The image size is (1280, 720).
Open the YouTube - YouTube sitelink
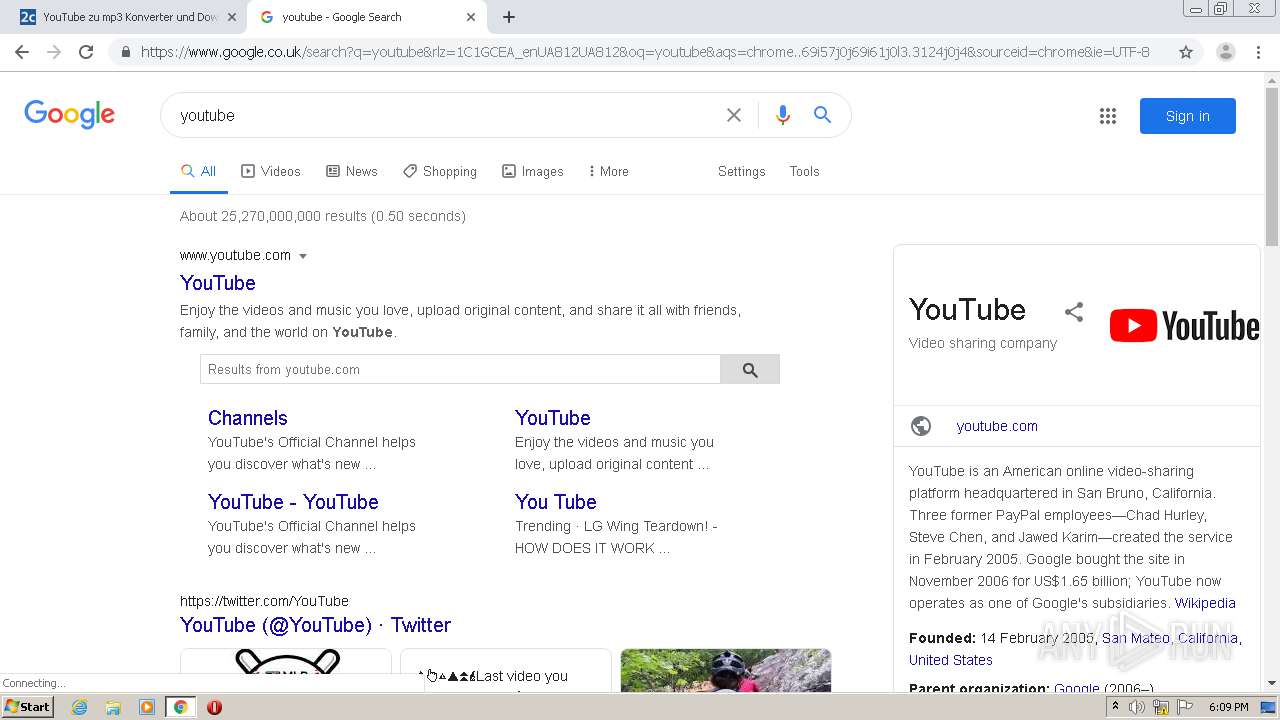click(x=293, y=502)
